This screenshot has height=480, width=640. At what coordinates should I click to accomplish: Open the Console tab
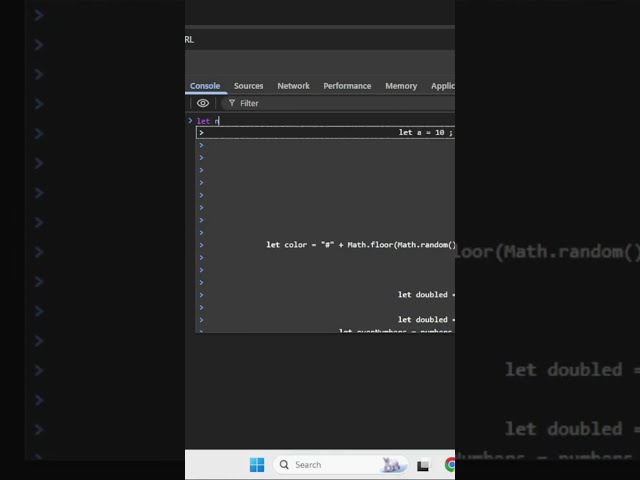(x=205, y=86)
